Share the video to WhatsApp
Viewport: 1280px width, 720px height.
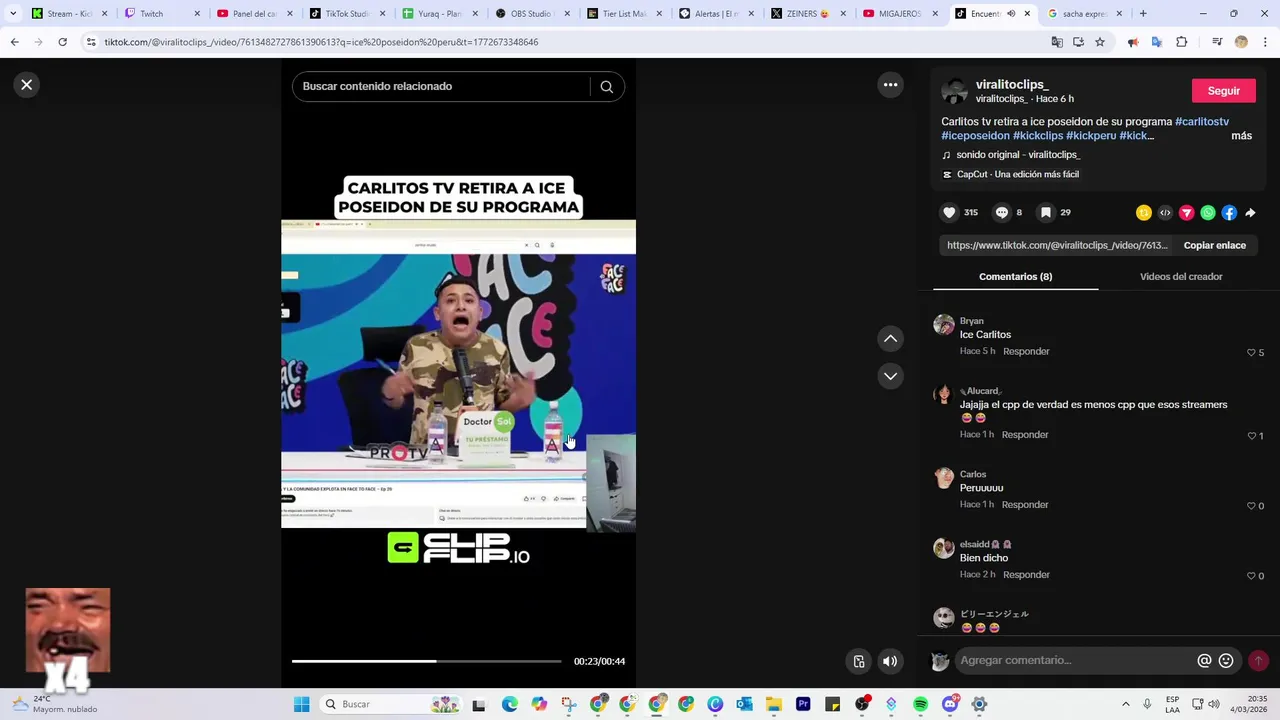[x=1208, y=212]
